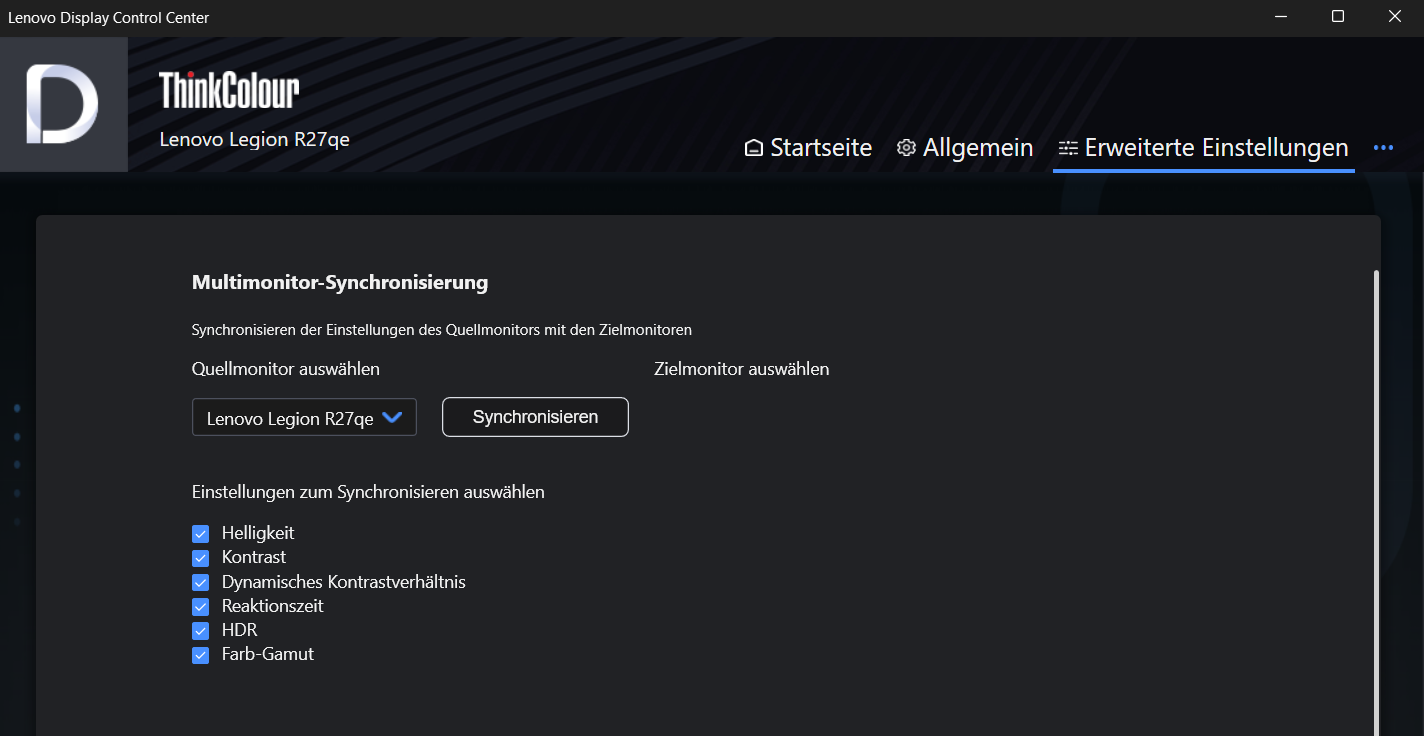Expand the Quellmonitor dropdown Lenovo Legion R27qe
Screen dimensions: 1424x736
pyautogui.click(x=304, y=417)
